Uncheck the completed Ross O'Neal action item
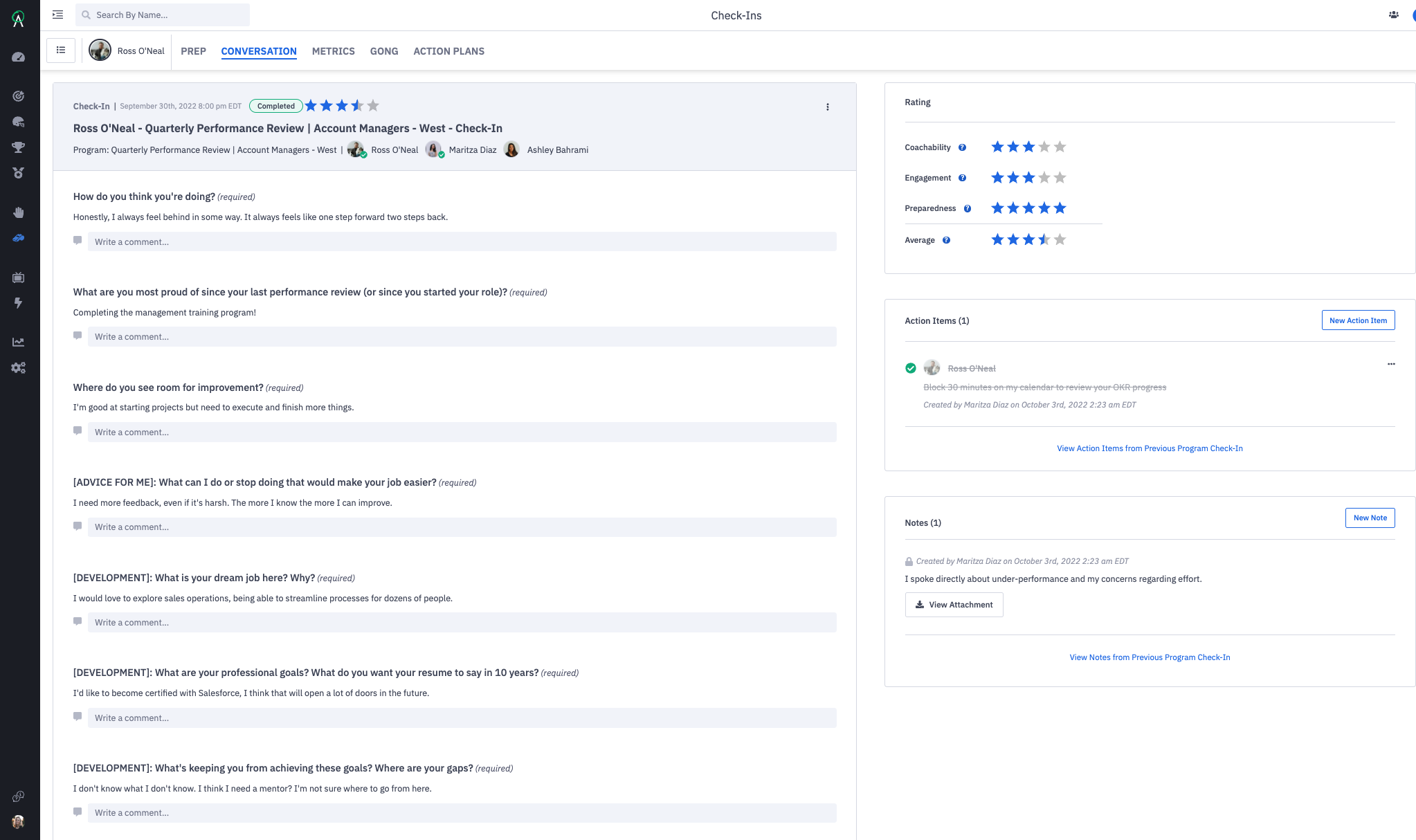This screenshot has width=1416, height=840. pos(910,368)
